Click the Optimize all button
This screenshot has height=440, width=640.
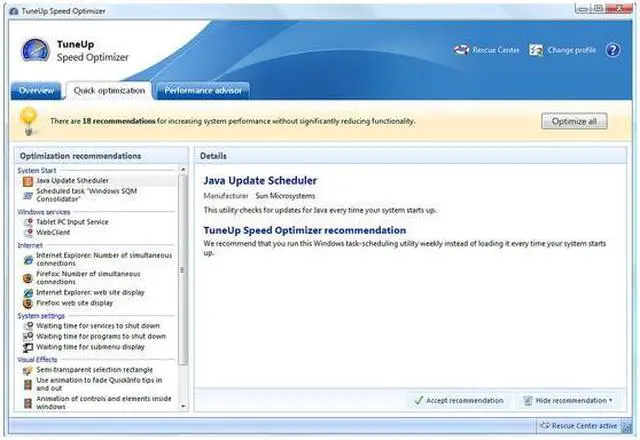click(574, 121)
